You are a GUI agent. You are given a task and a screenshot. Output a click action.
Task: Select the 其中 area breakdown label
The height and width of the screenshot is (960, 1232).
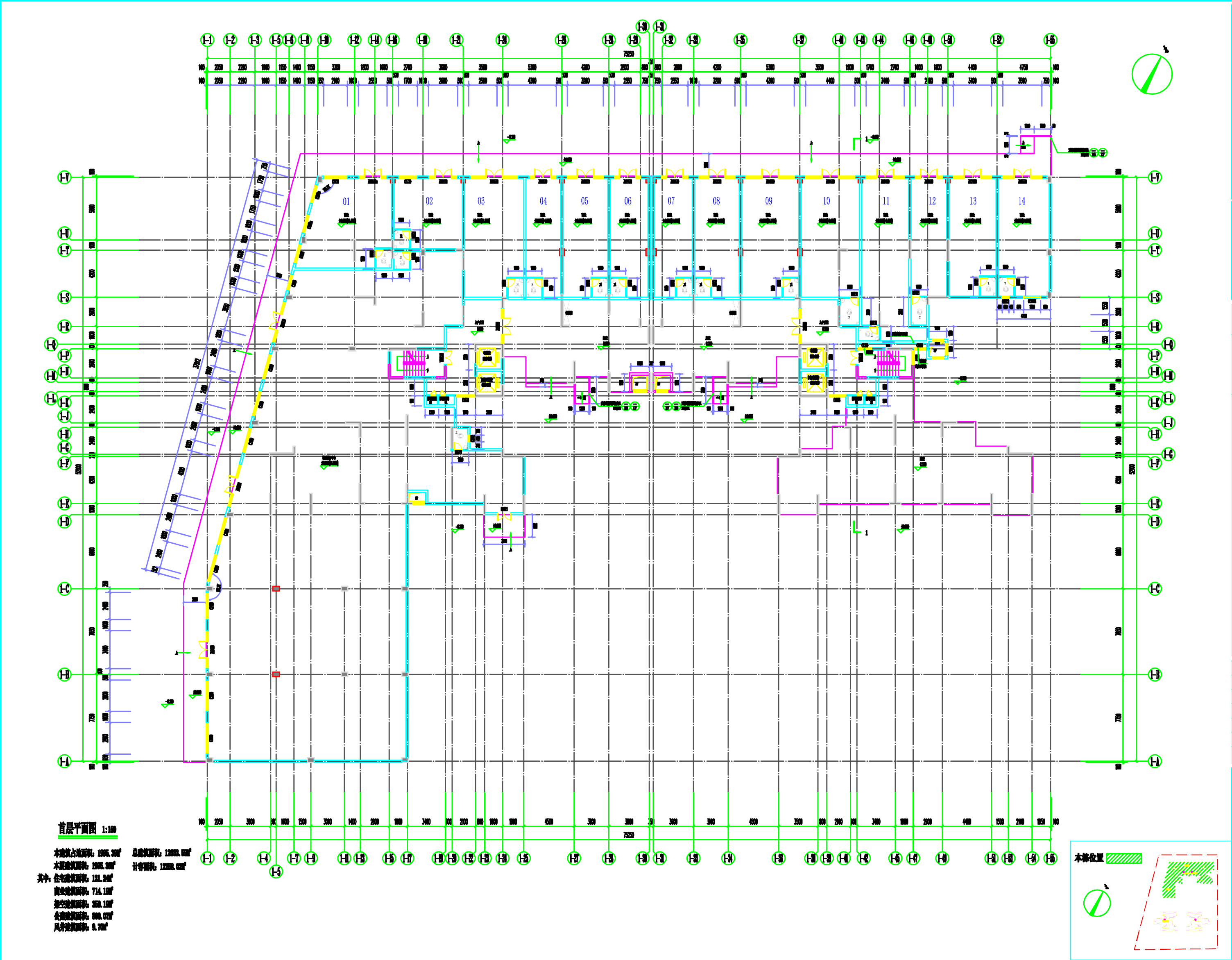[45, 879]
